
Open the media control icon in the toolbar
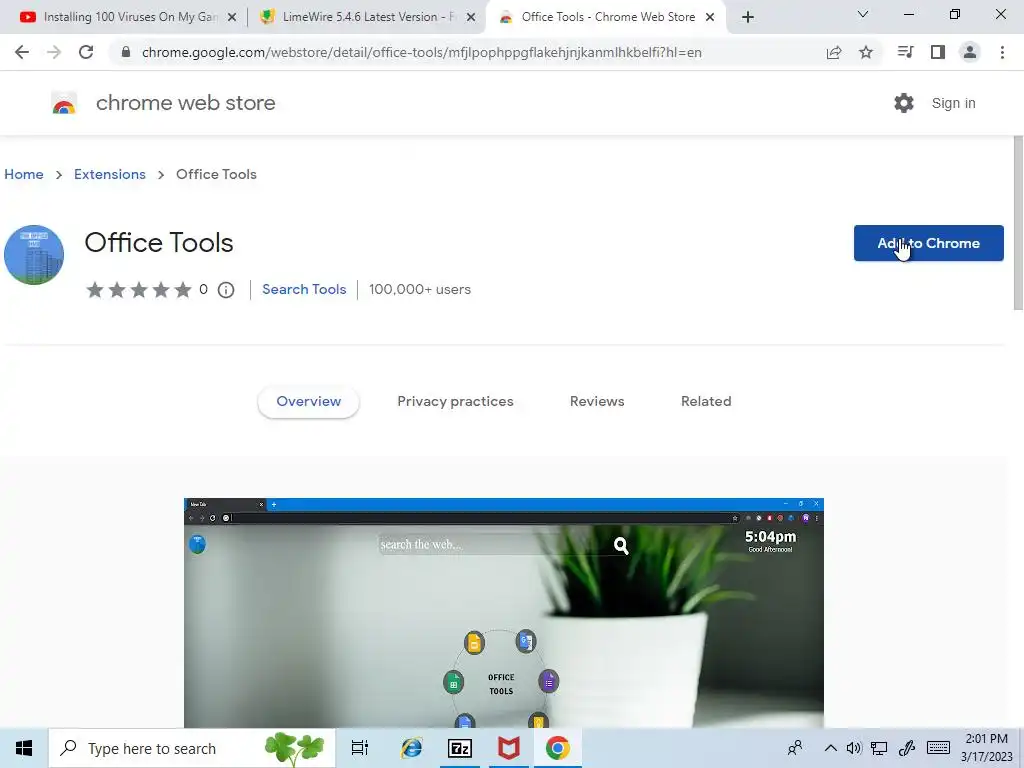click(905, 52)
